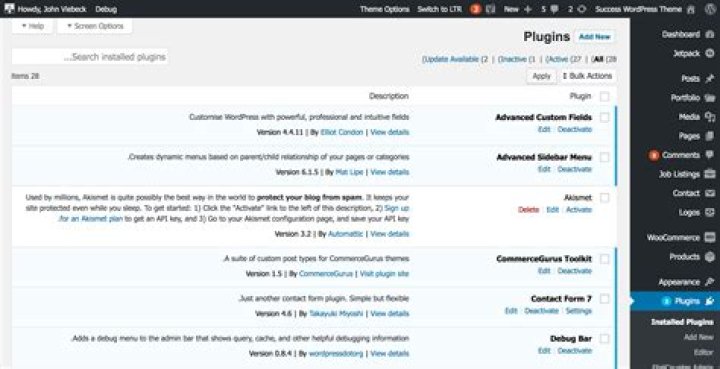Check the Contact Form 7 checkbox
This screenshot has height=369, width=720.
coord(605,299)
